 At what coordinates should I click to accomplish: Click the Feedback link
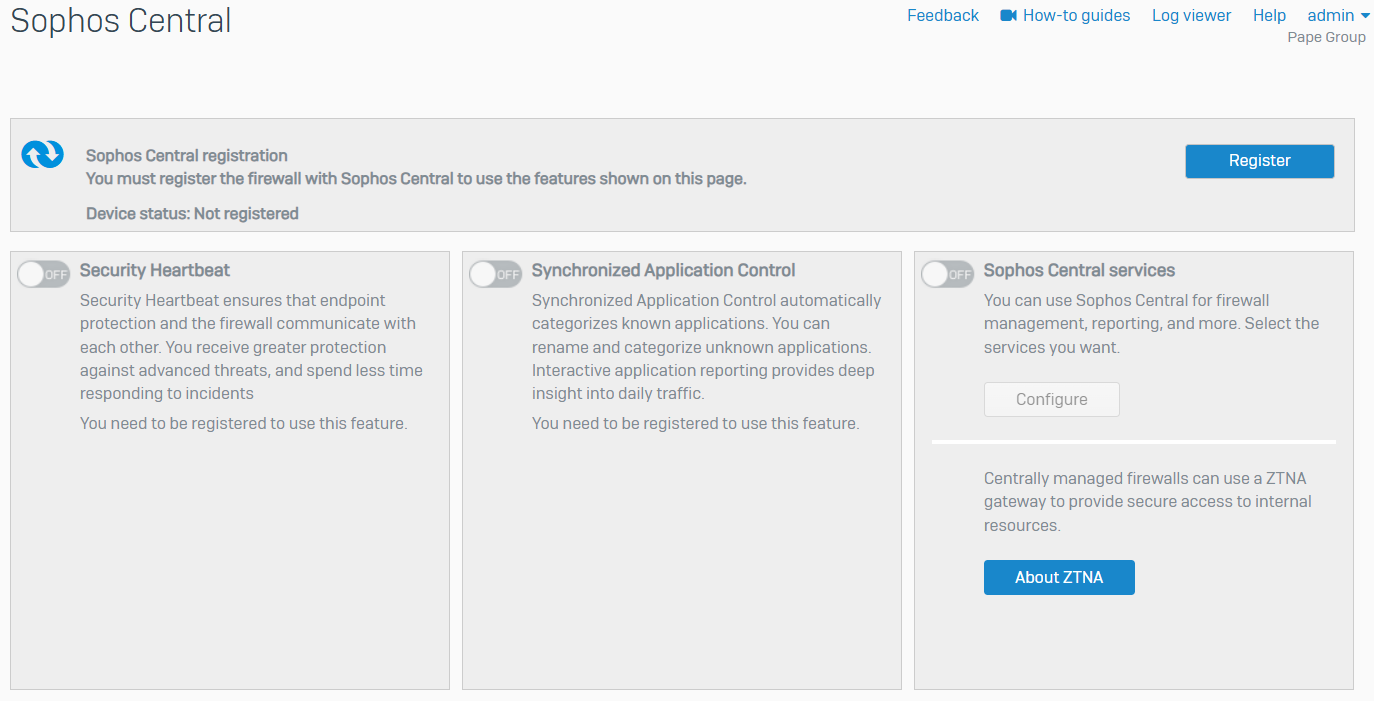(x=942, y=15)
